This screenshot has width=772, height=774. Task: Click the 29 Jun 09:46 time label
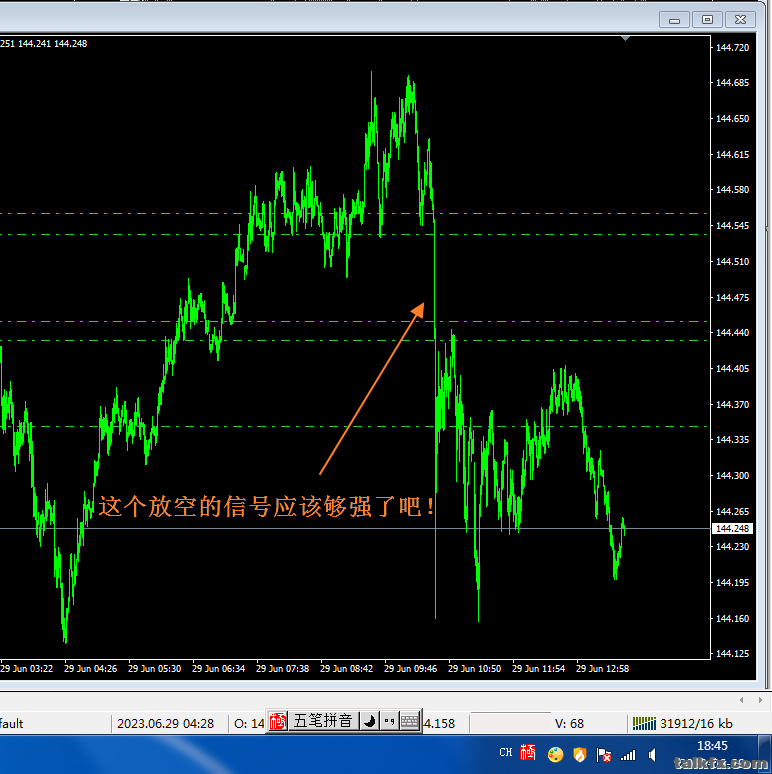[411, 668]
